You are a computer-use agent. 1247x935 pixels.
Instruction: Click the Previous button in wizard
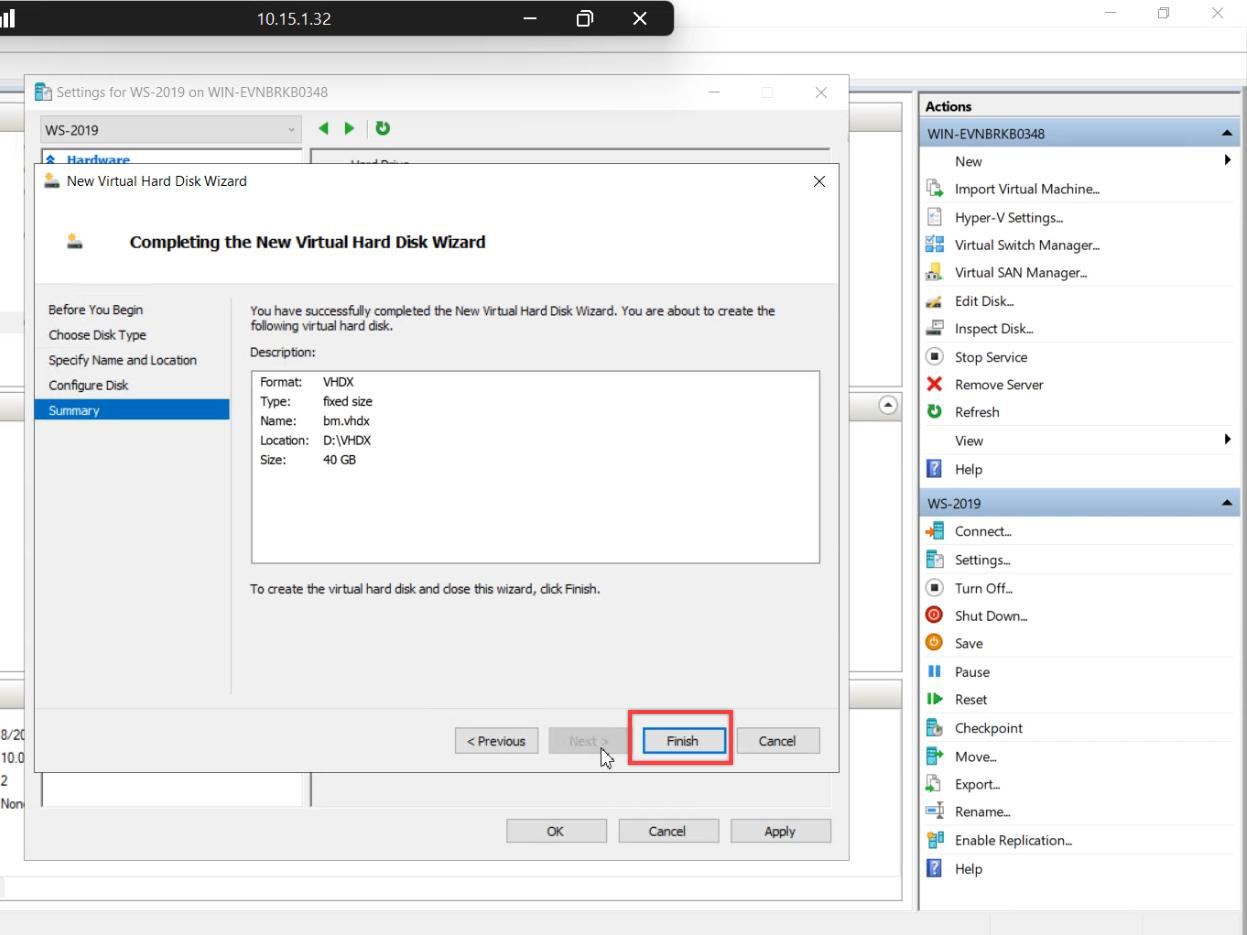(497, 741)
